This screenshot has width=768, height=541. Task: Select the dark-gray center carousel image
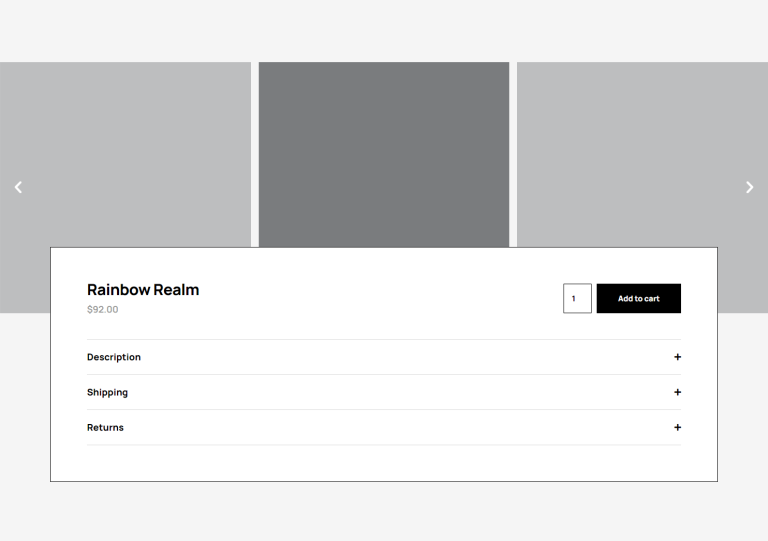[384, 150]
